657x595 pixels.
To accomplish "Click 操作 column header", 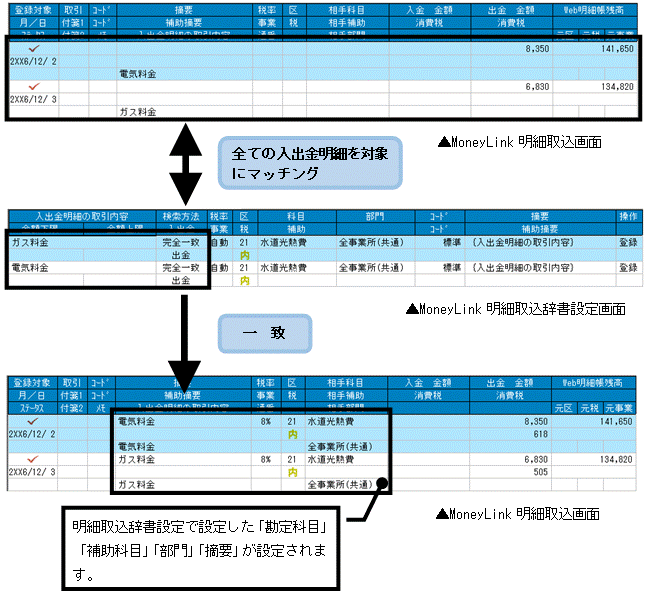I will coord(628,216).
